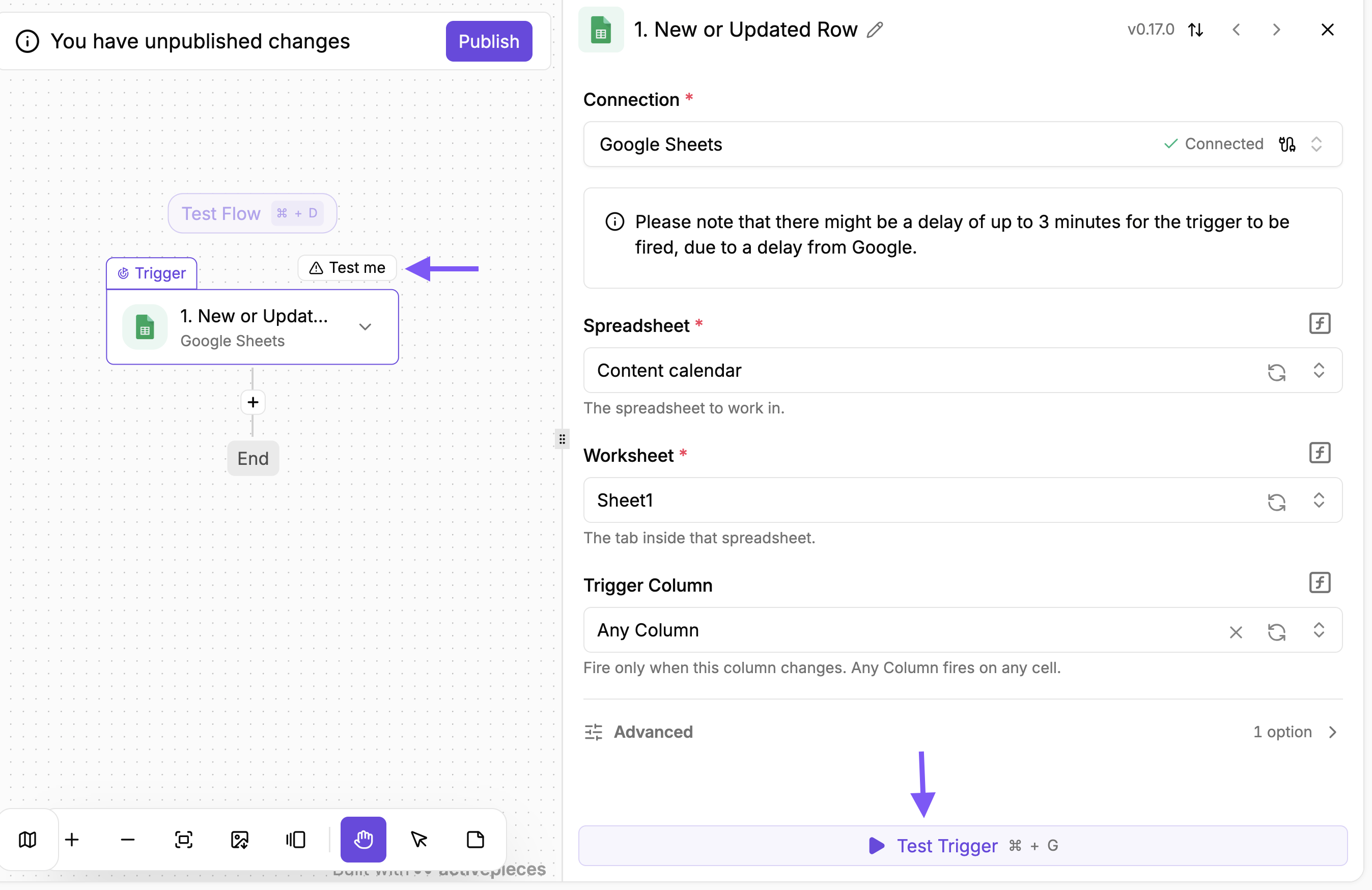Open the replace step arrows icon
This screenshot has width=1372, height=890.
pos(1195,30)
